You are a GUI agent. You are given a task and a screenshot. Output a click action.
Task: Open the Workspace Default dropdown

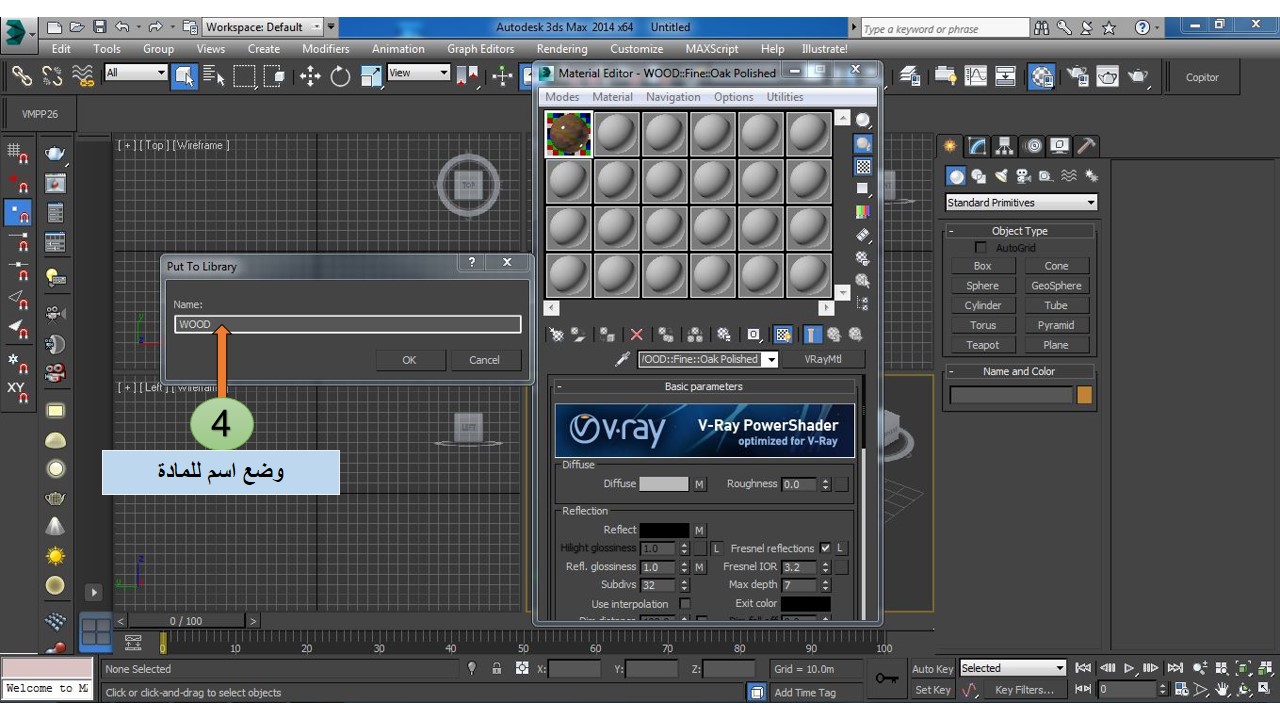tap(264, 27)
